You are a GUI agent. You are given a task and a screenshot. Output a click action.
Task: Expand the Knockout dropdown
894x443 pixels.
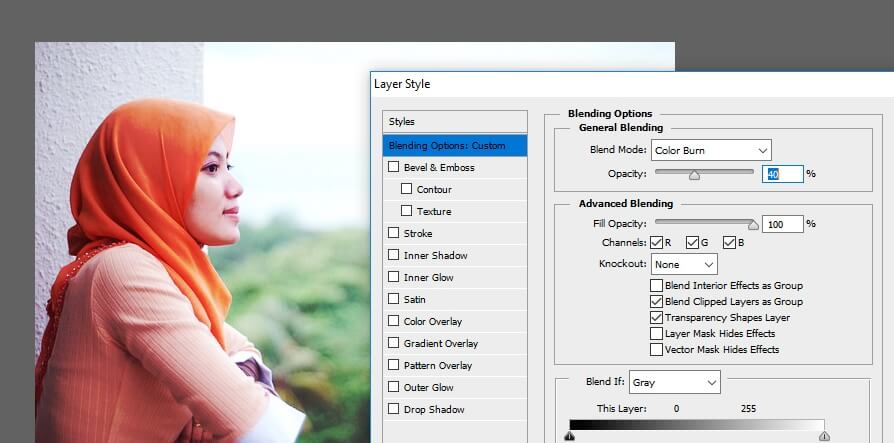(684, 265)
